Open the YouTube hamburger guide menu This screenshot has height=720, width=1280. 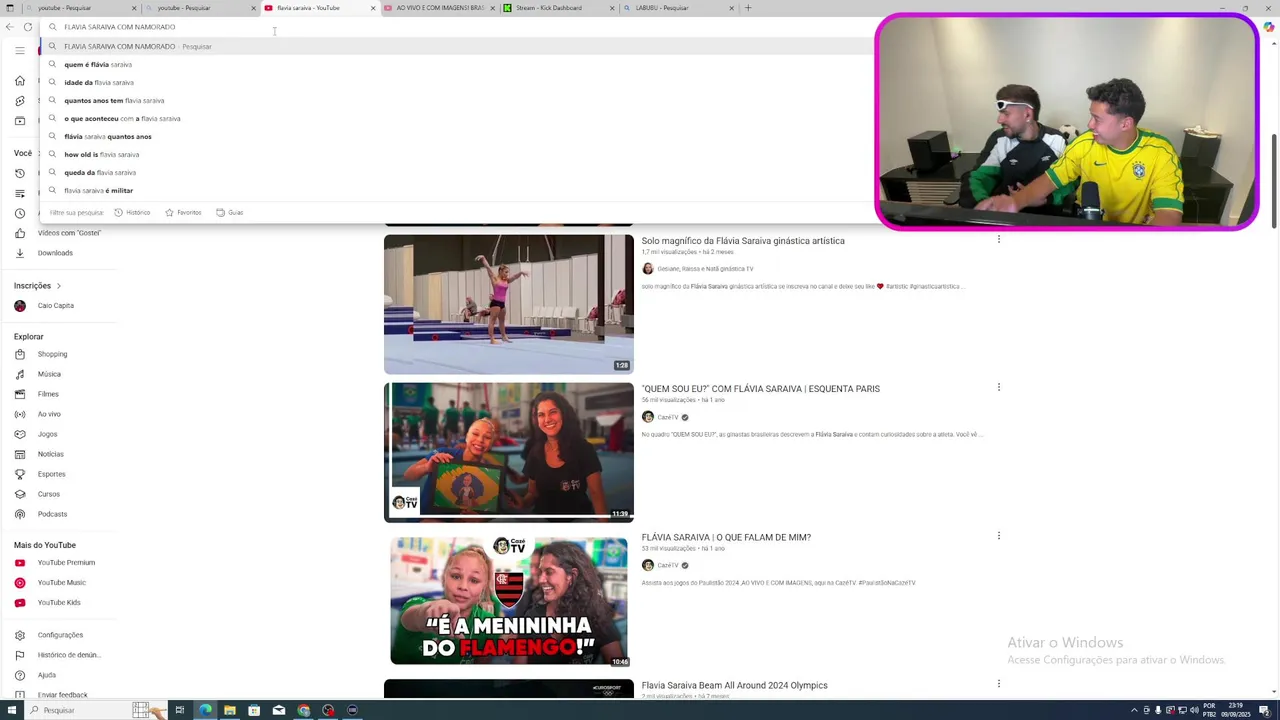click(x=19, y=50)
